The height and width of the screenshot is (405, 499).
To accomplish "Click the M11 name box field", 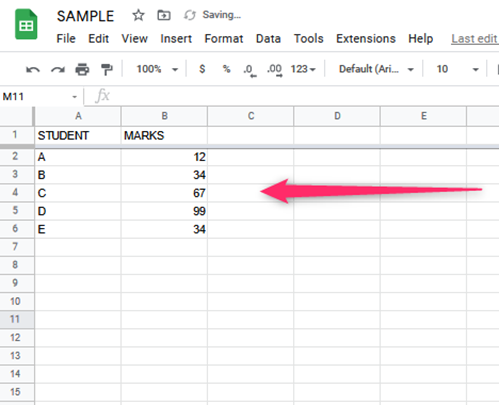I will coord(39,97).
